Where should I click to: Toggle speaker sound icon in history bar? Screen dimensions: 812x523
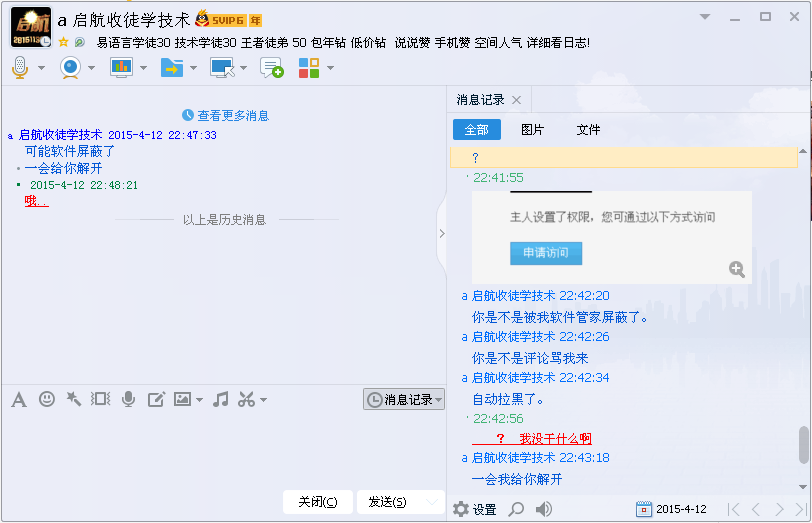543,510
